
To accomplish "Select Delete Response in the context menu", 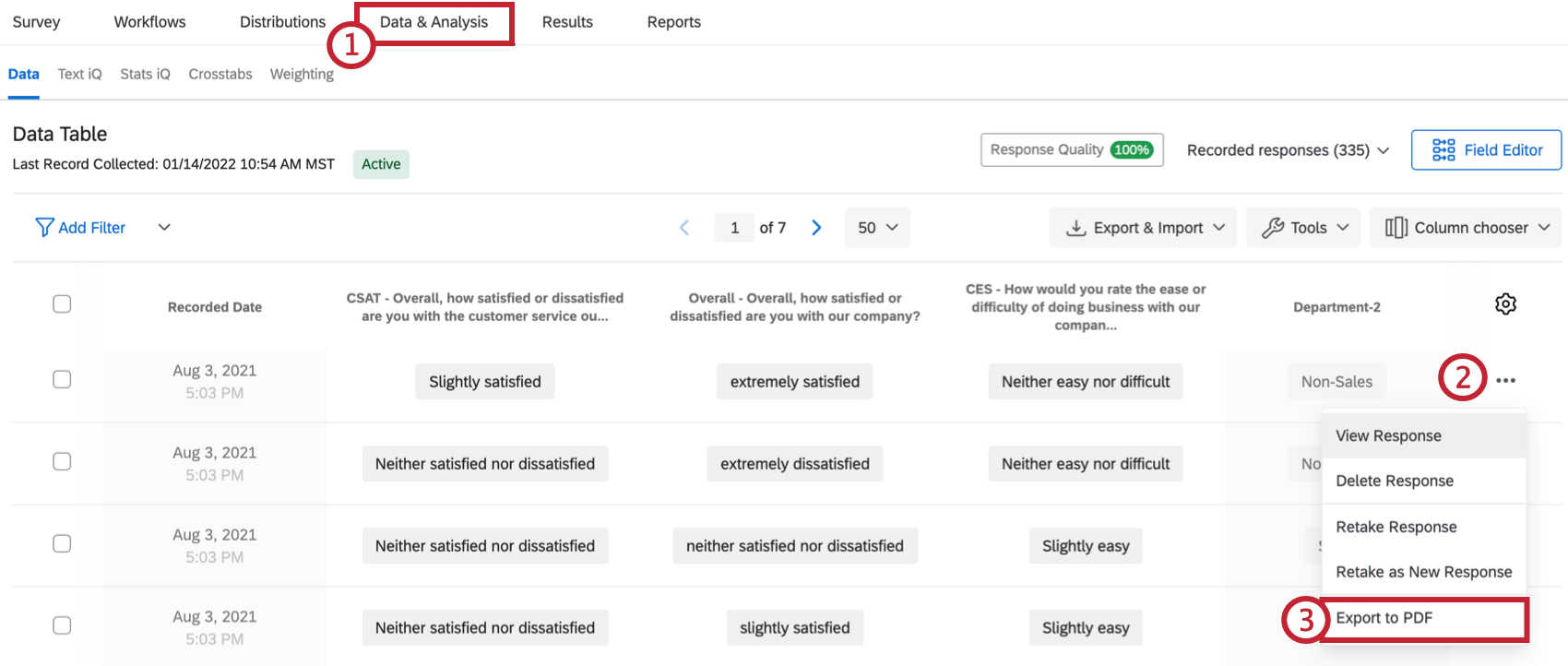I will coord(1394,481).
